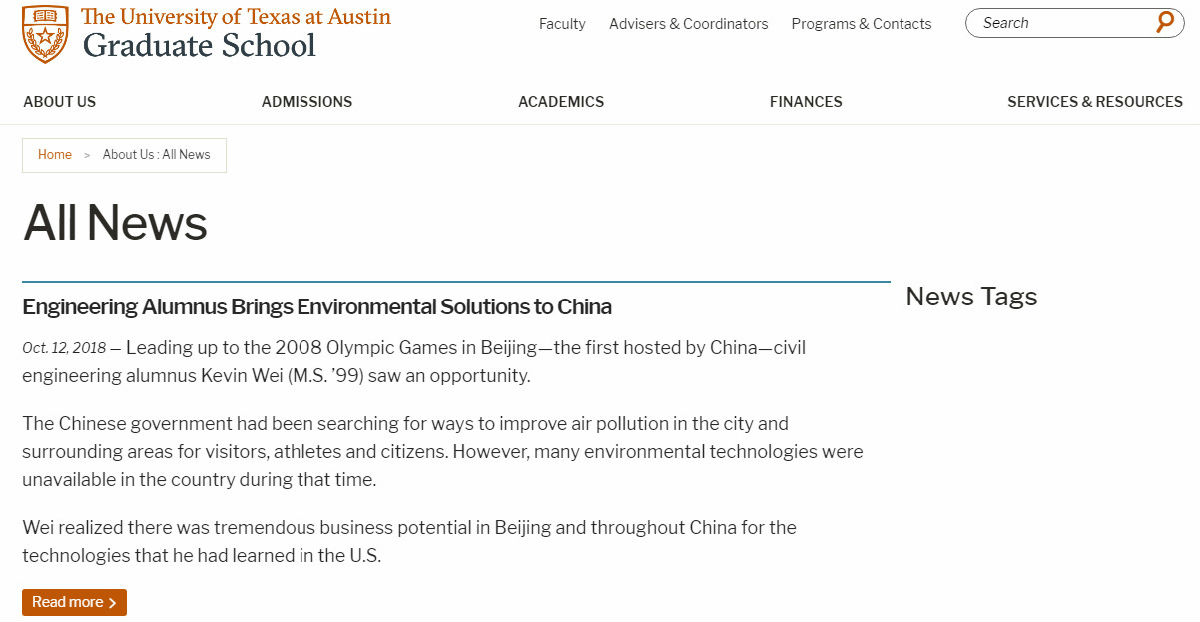Click the UT Austin shield logo
This screenshot has width=1200, height=622.
tap(45, 34)
